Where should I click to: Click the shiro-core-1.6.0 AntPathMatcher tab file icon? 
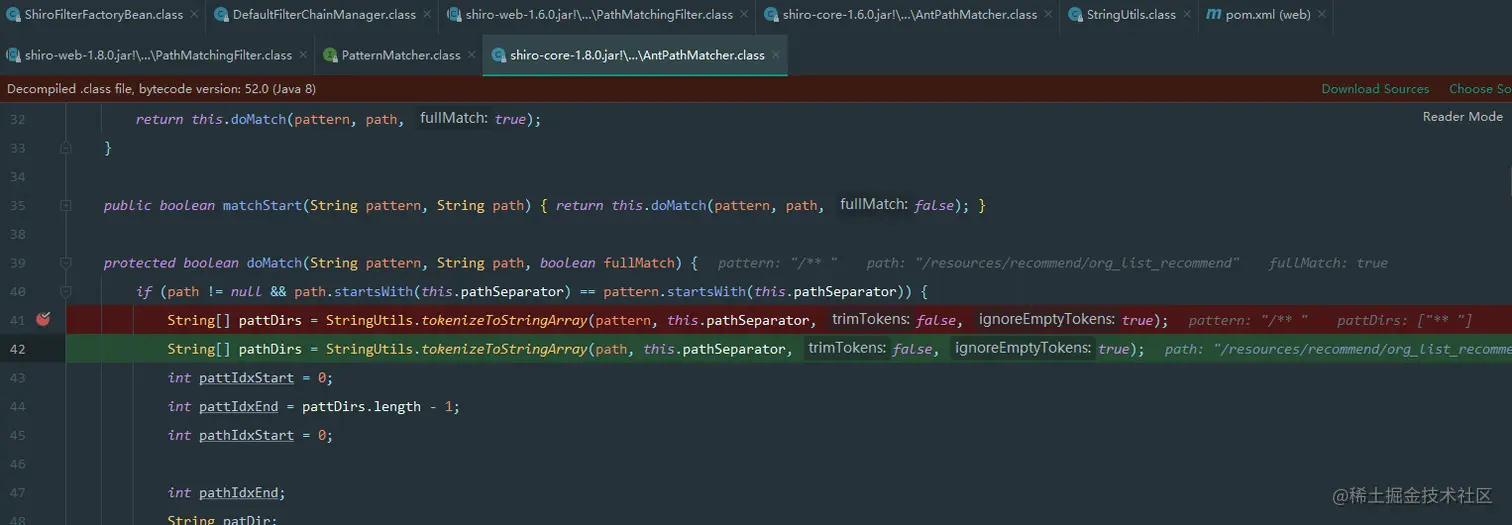point(771,15)
